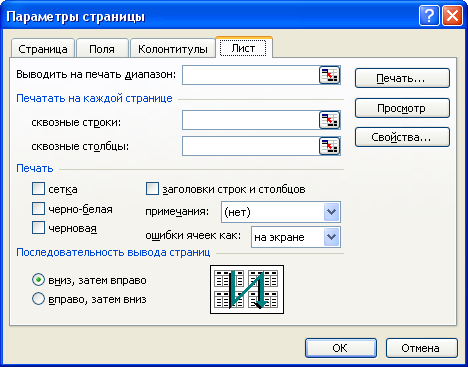Enable the сетка checkbox

click(x=38, y=189)
